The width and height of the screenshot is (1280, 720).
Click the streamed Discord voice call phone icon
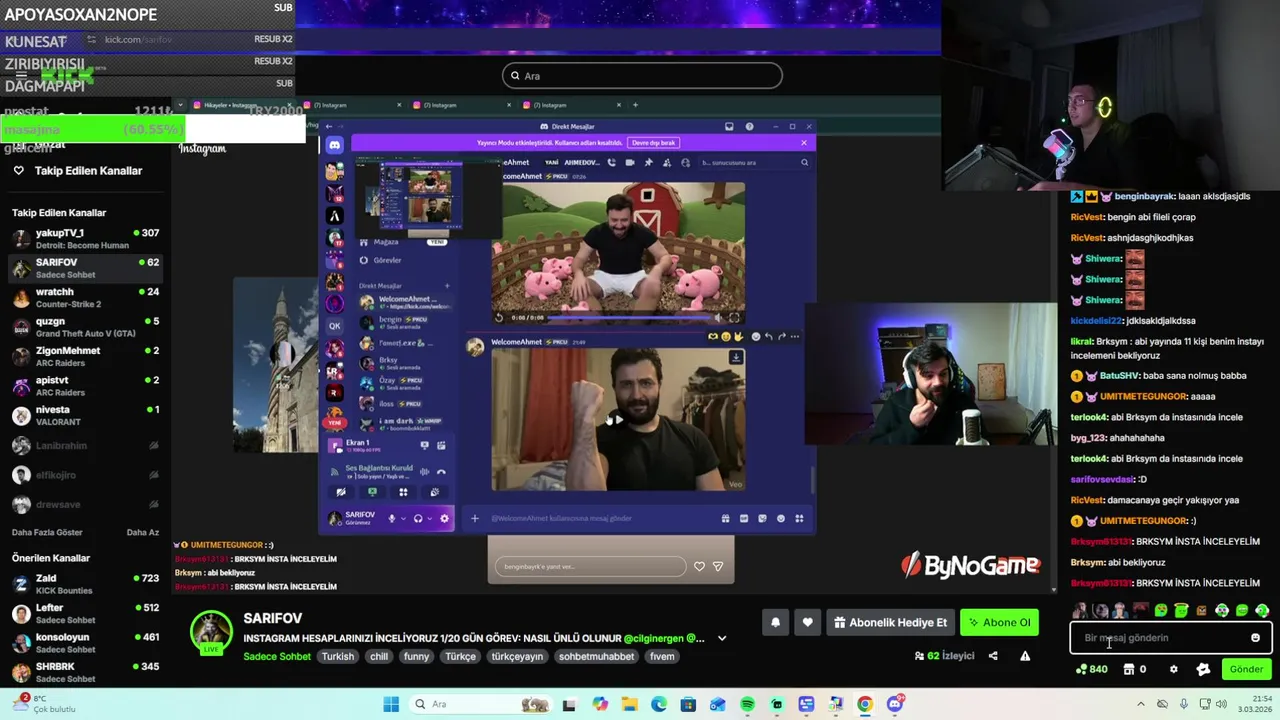[611, 162]
